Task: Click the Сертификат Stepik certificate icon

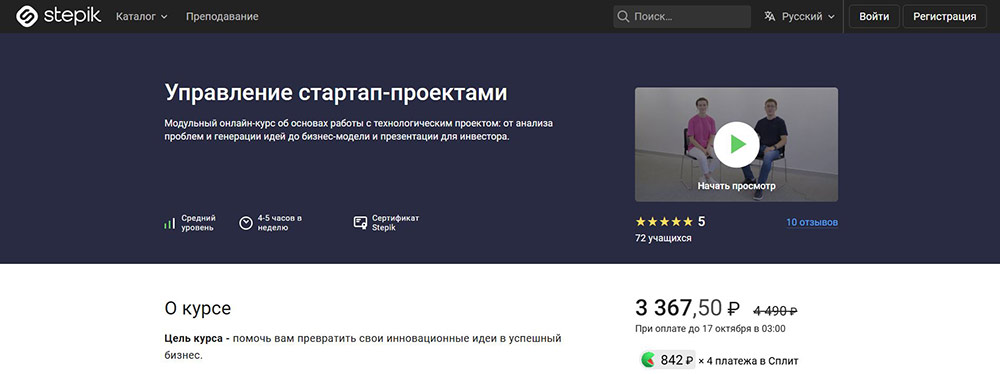Action: [360, 223]
